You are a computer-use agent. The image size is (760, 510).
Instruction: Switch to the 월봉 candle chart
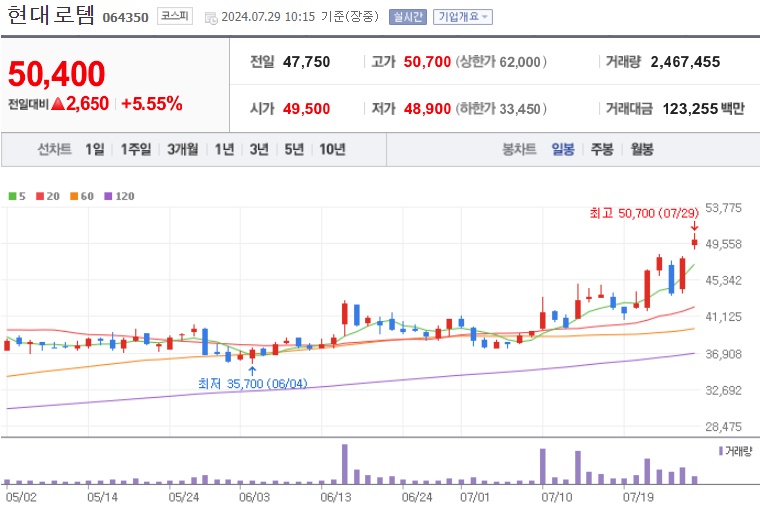click(x=642, y=149)
